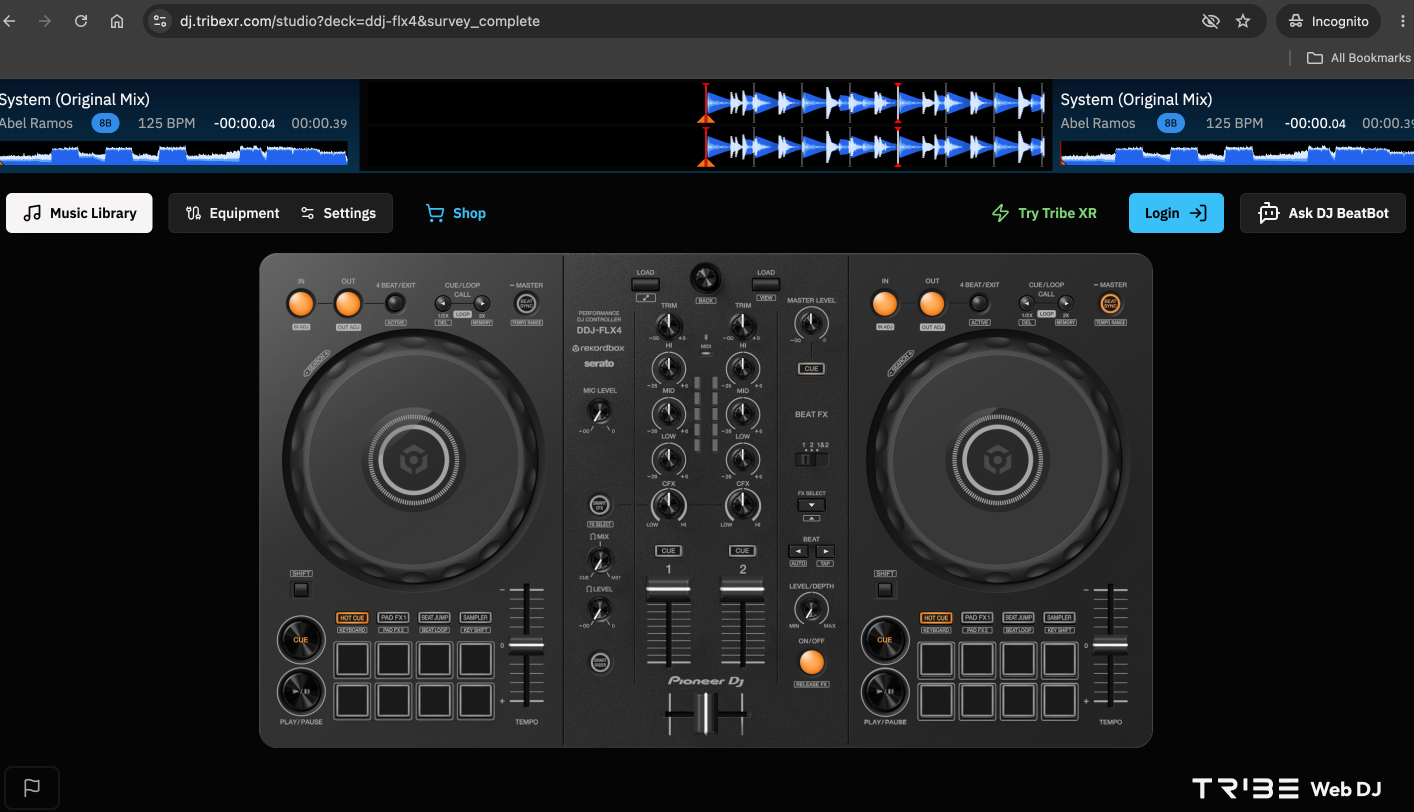Click the left deck CUE/LOOP CALL left arrow
The image size is (1414, 812).
[x=442, y=303]
